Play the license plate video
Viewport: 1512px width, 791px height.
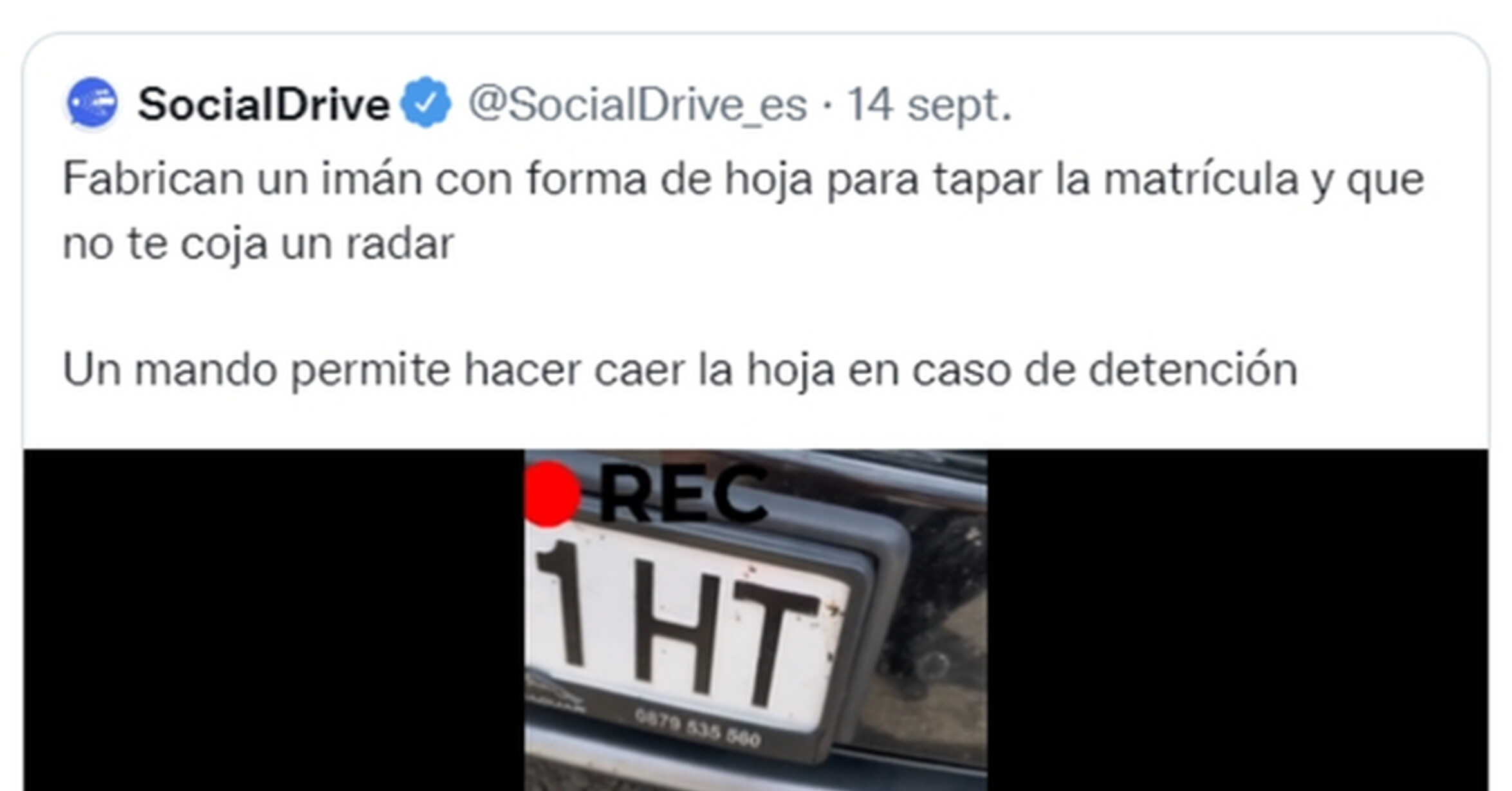click(756, 620)
